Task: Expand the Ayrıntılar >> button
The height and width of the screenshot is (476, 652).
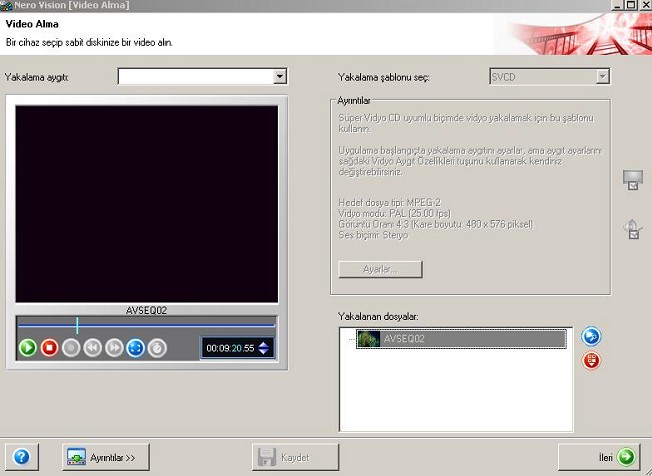Action: pyautogui.click(x=106, y=457)
